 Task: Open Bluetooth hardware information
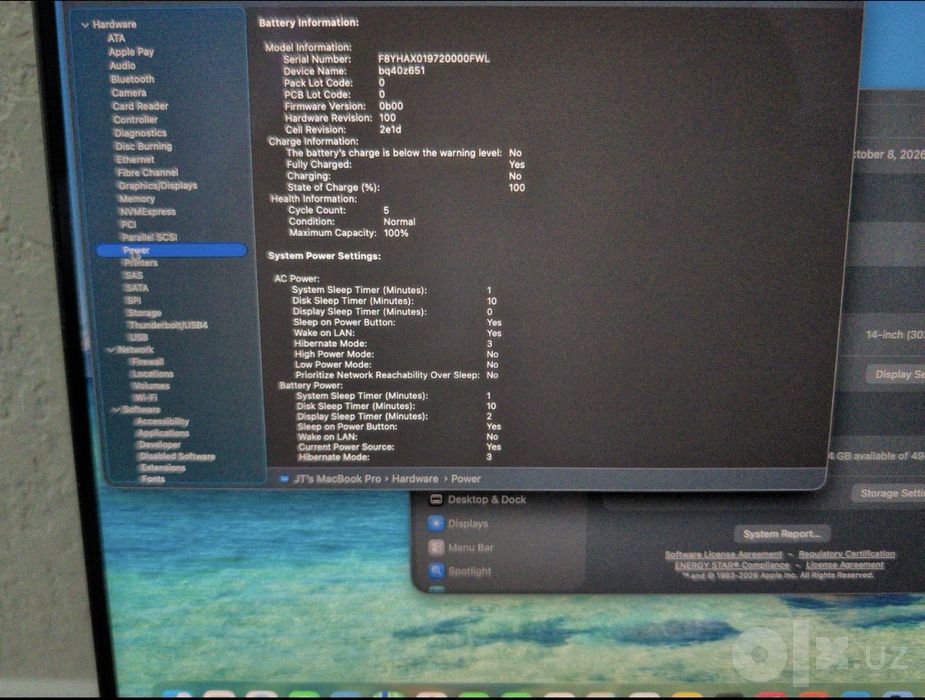click(x=132, y=79)
